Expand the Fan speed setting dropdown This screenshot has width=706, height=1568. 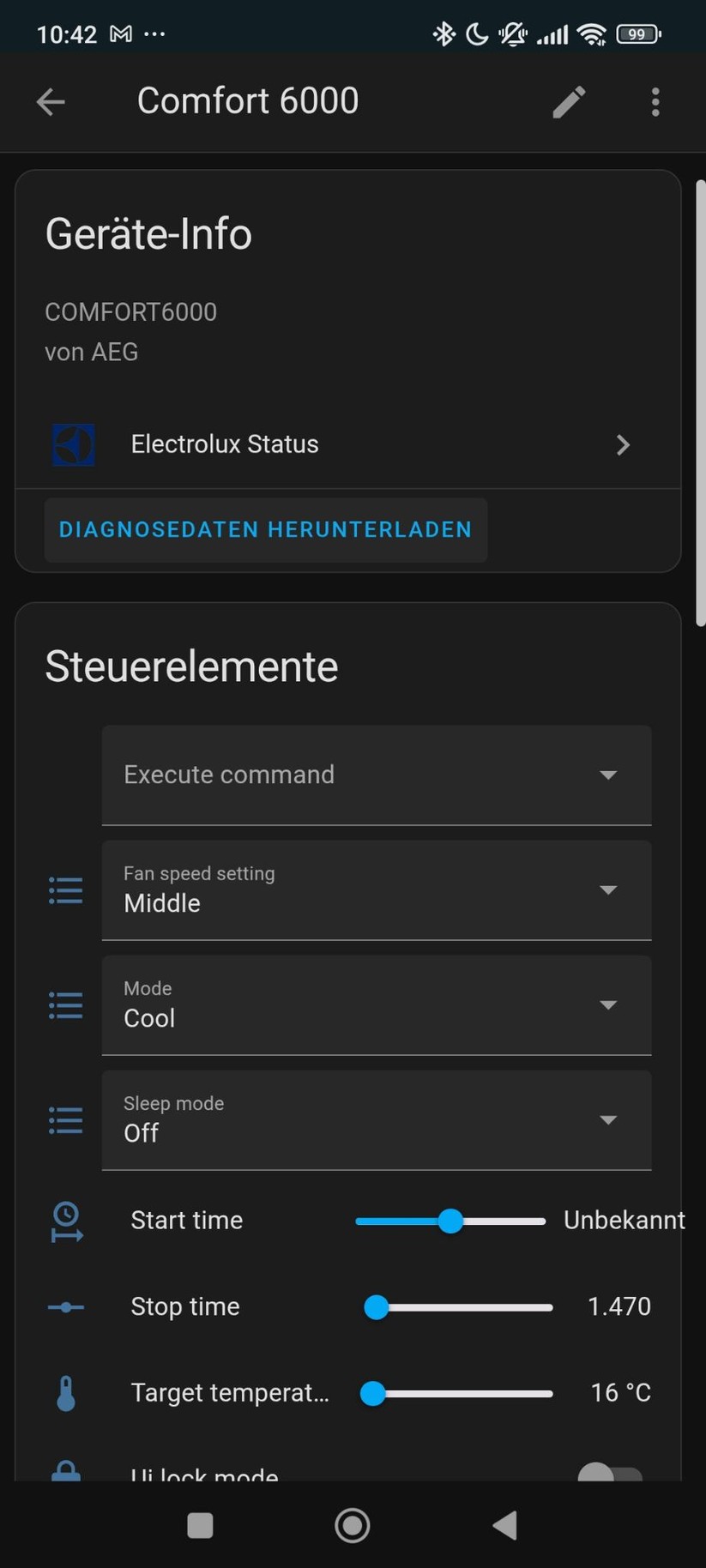click(x=376, y=890)
